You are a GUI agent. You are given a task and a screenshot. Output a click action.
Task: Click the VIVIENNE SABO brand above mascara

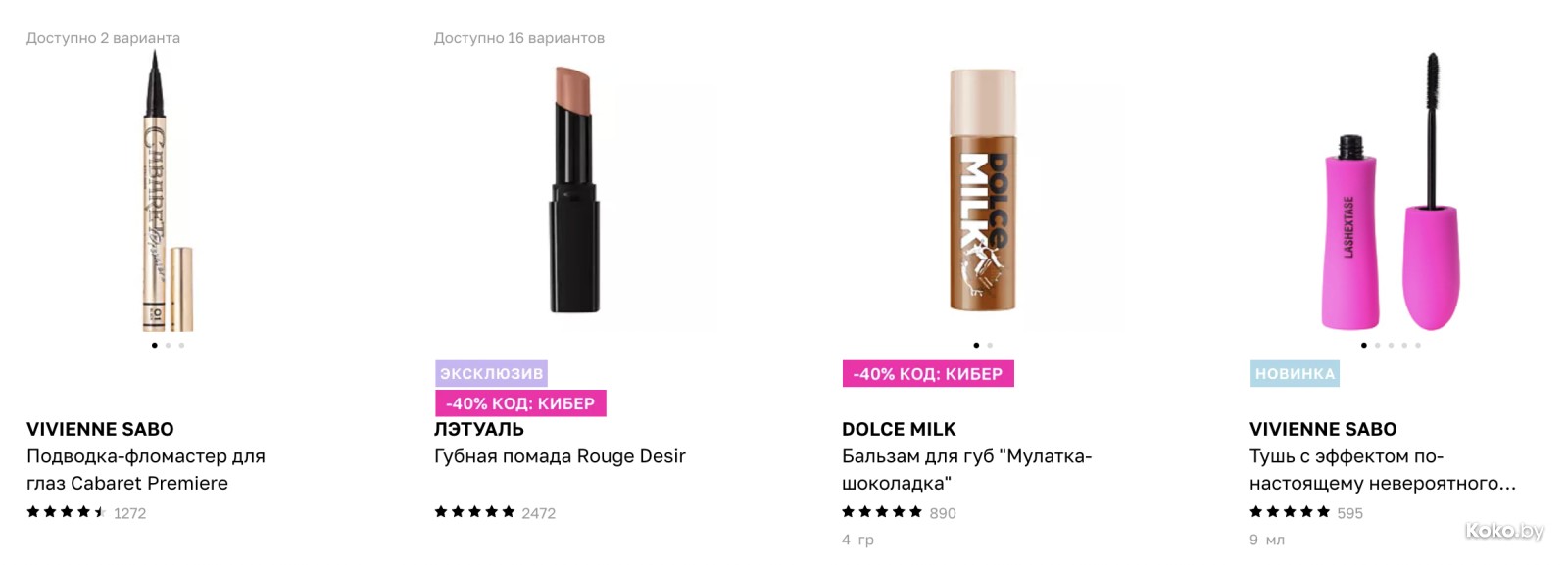coord(1323,429)
